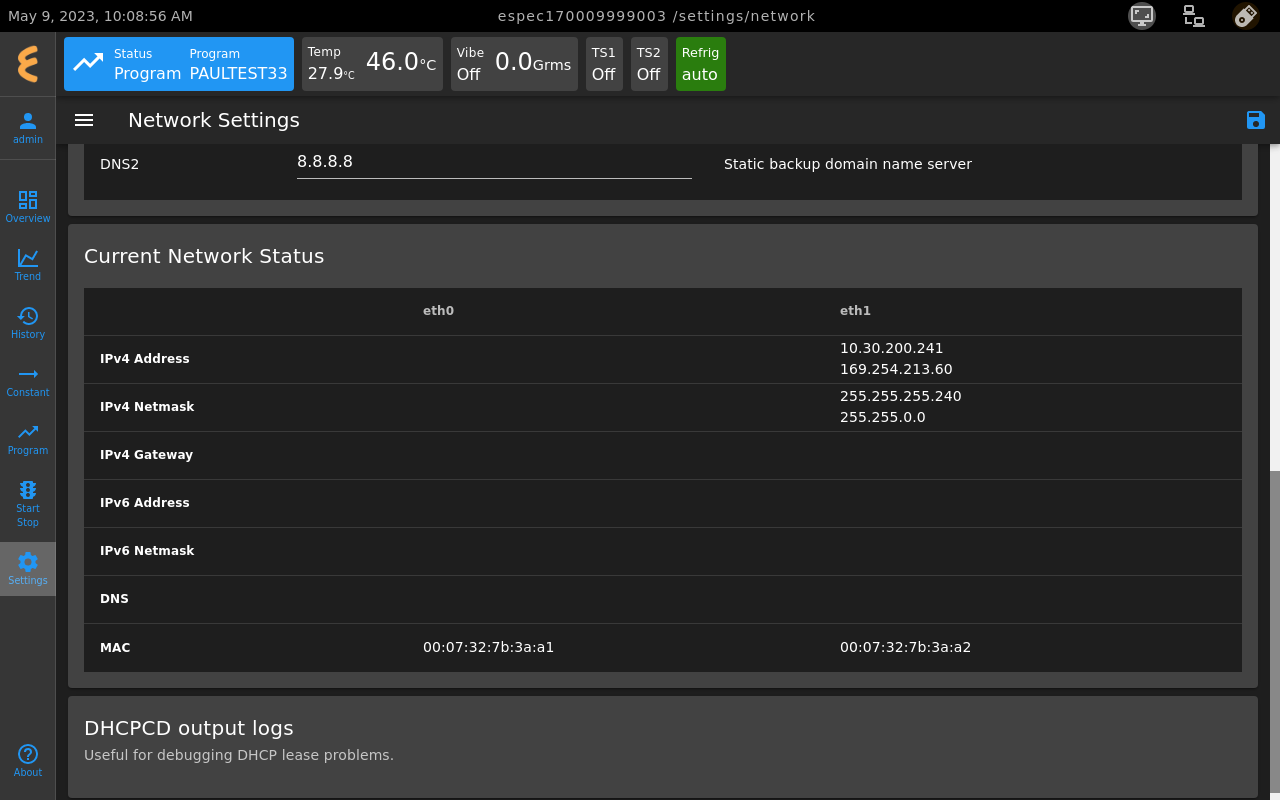Screen dimensions: 1280x800
Task: Click the network connection icon in top bar
Action: pyautogui.click(x=1193, y=16)
